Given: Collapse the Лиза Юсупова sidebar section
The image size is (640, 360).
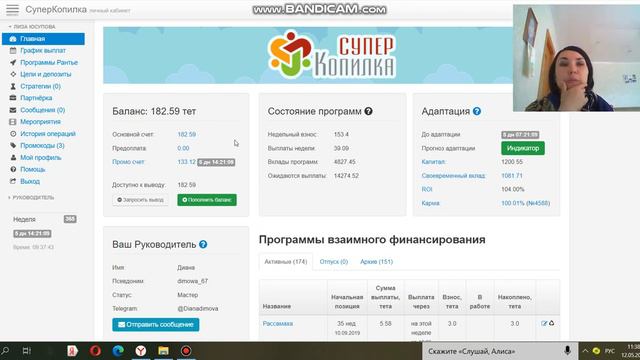Looking at the screenshot, I should pyautogui.click(x=32, y=27).
